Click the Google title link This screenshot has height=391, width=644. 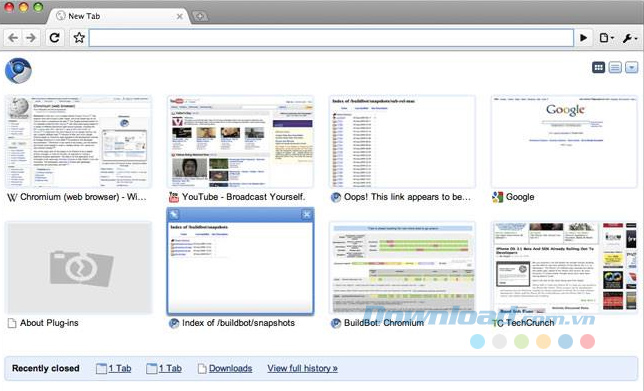point(520,197)
